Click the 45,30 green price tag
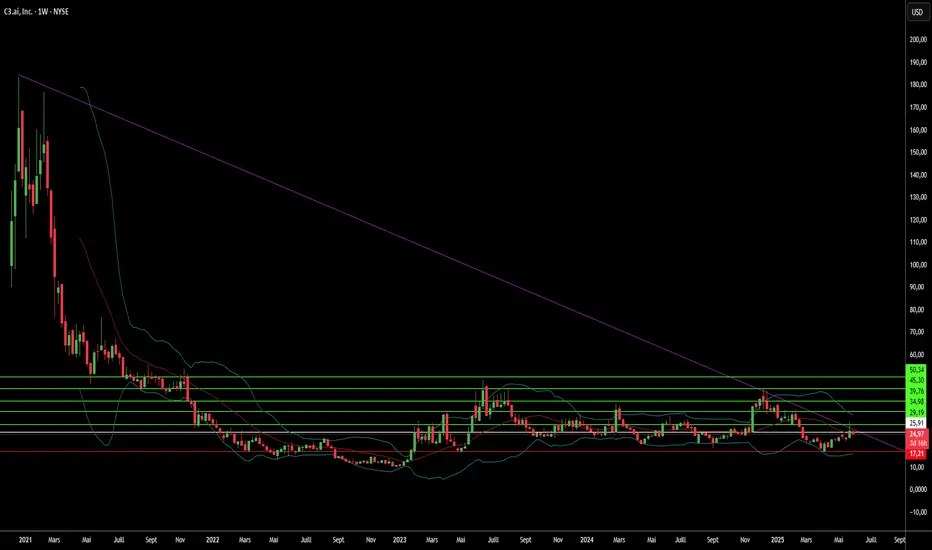The width and height of the screenshot is (932, 550). (917, 381)
